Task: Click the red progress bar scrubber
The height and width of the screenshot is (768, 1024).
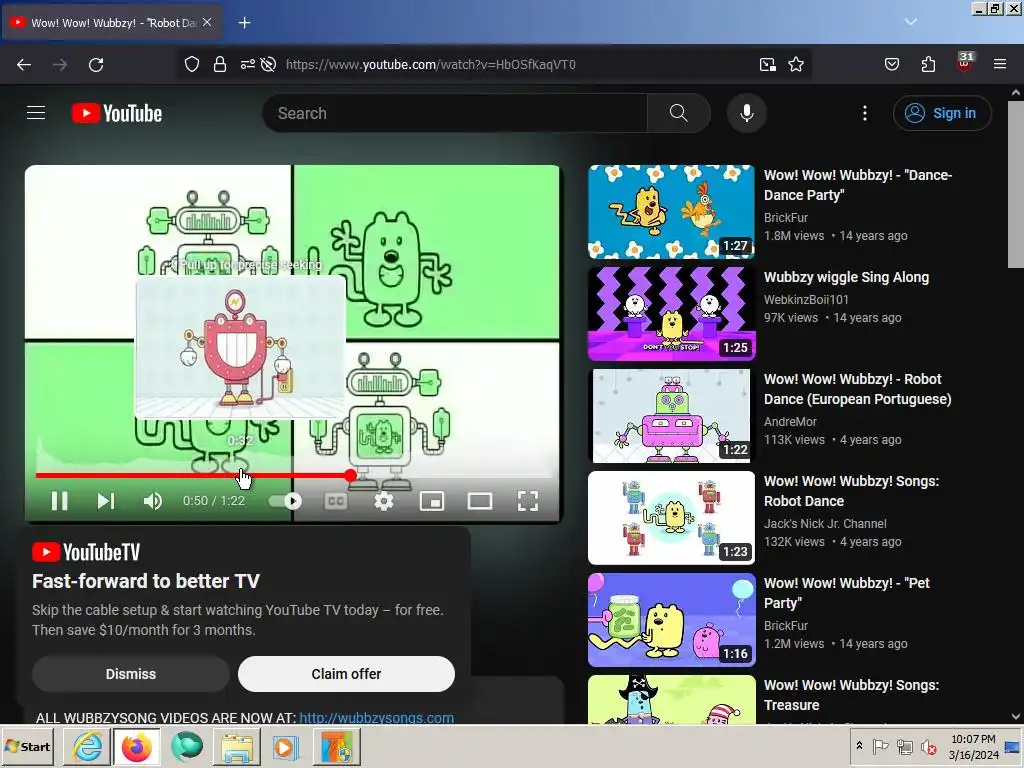Action: [x=351, y=475]
